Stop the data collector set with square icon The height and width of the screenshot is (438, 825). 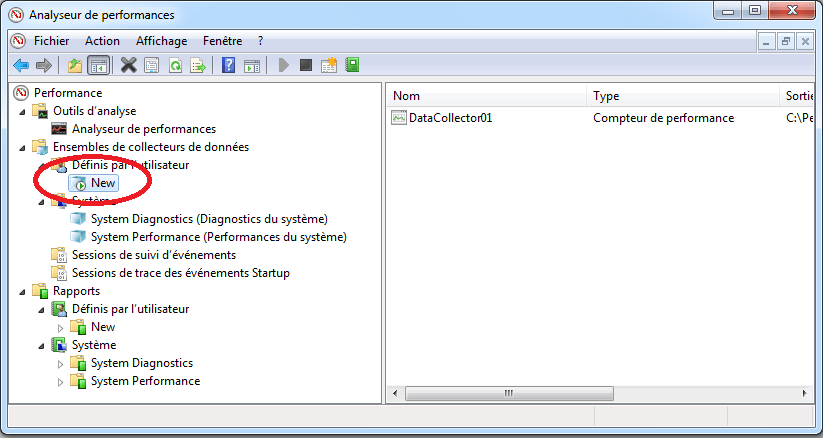[306, 65]
